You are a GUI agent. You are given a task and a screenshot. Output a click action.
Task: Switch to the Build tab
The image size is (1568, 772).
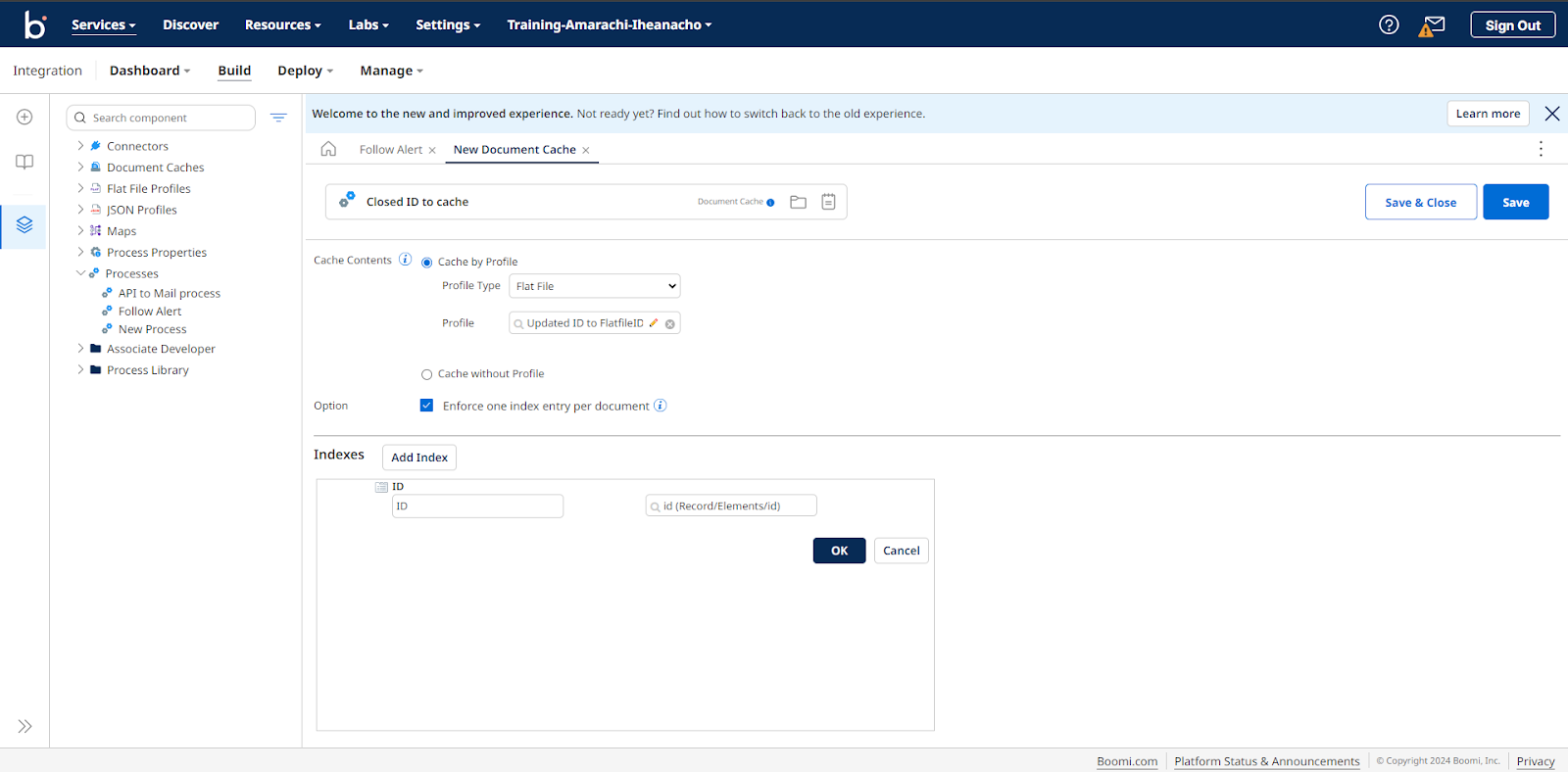(x=234, y=71)
